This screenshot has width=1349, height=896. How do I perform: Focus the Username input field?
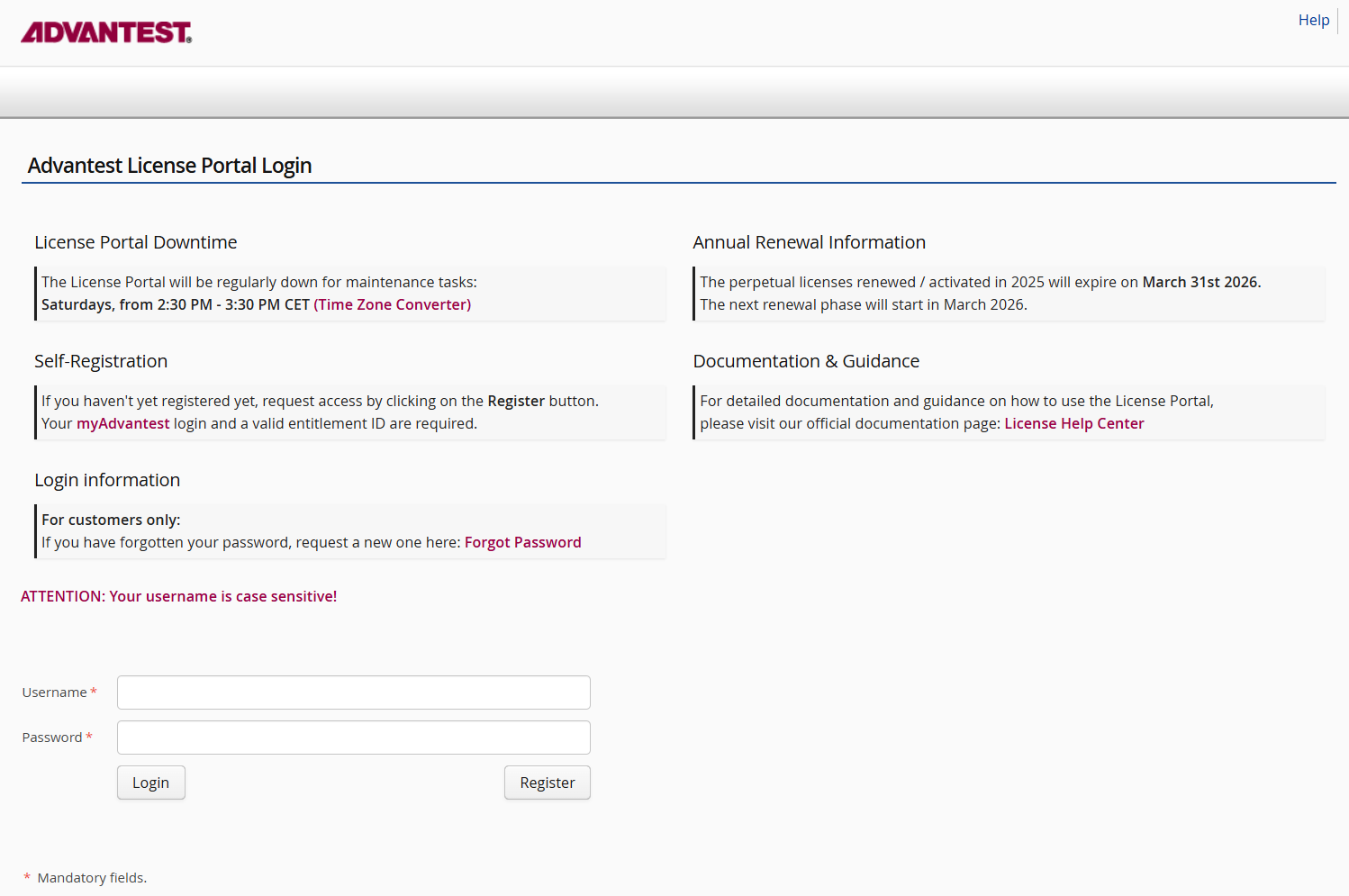pyautogui.click(x=353, y=692)
